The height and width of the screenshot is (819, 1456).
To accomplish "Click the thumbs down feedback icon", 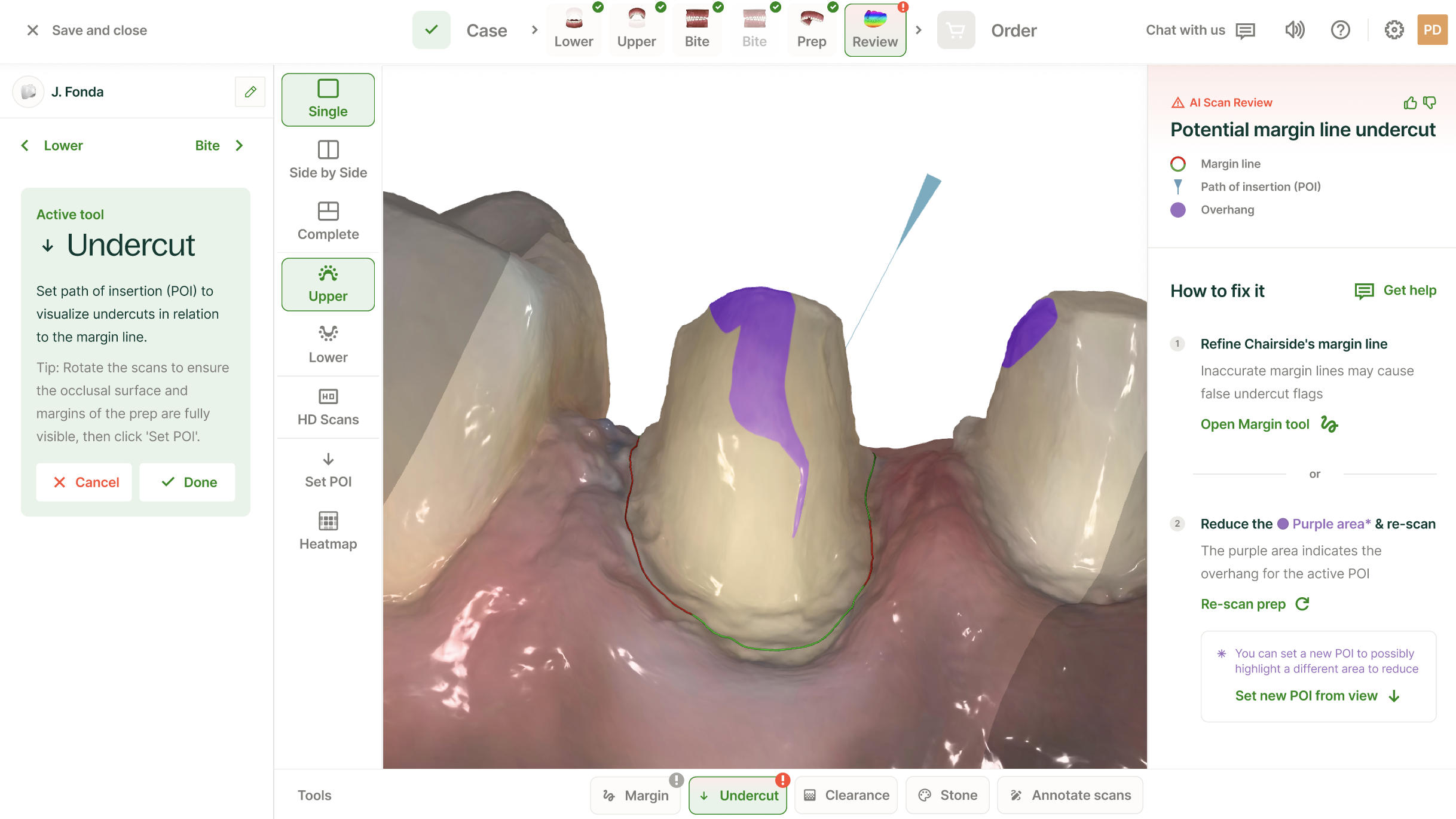I will [x=1429, y=103].
